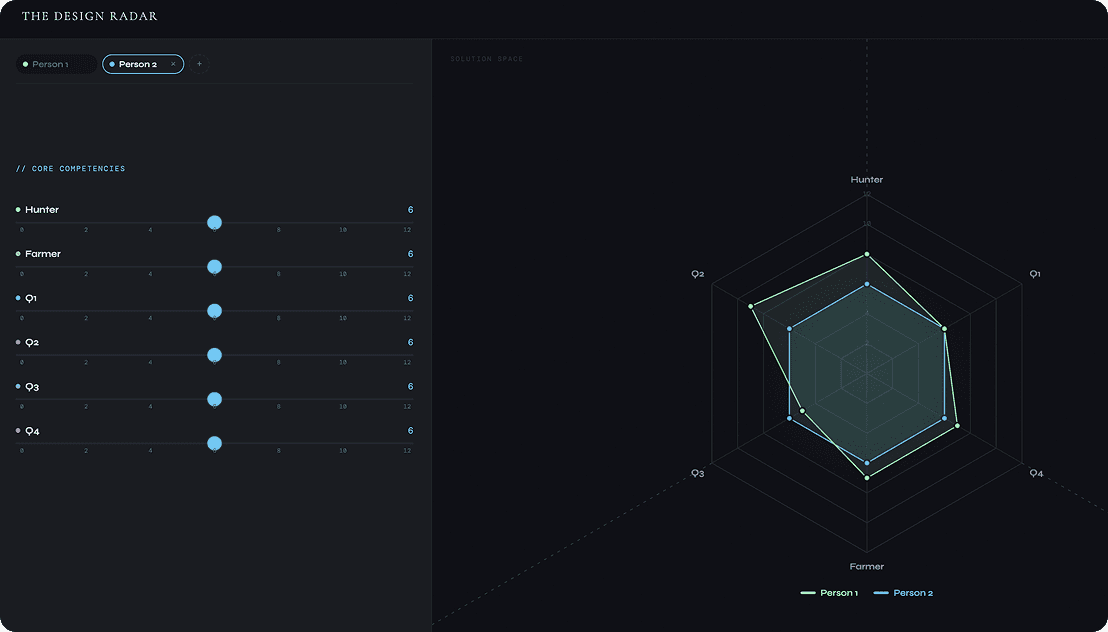The height and width of the screenshot is (632, 1108).
Task: Click the Core Competencies heading
Action: [71, 169]
